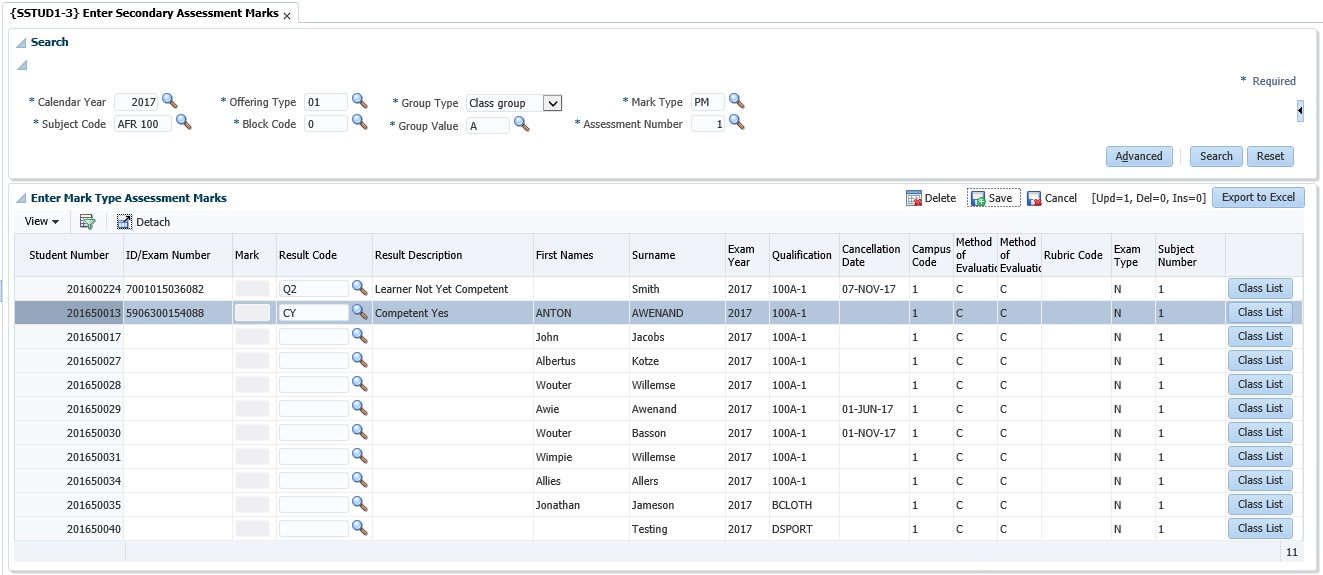The image size is (1323, 575).
Task: Click the Assessment Number lookup magnifier
Action: [736, 122]
